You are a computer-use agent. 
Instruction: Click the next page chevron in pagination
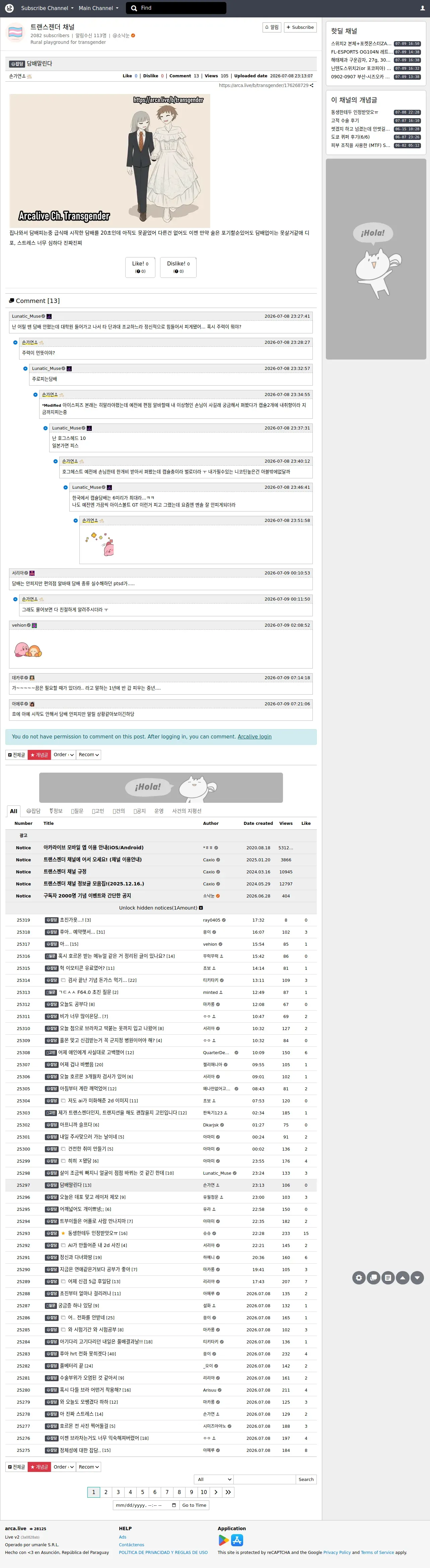click(x=216, y=1492)
